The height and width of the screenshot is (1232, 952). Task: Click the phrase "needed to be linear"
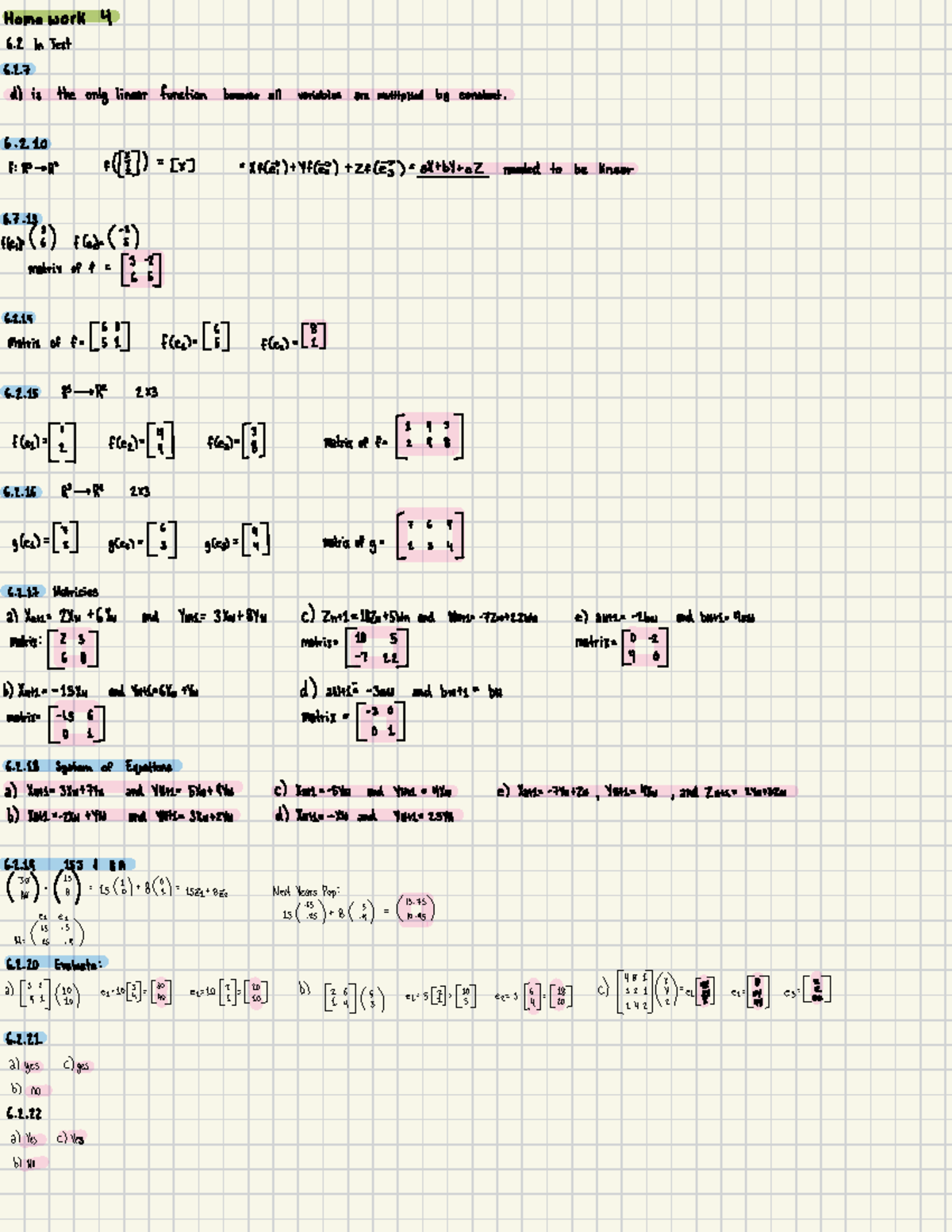[x=568, y=169]
